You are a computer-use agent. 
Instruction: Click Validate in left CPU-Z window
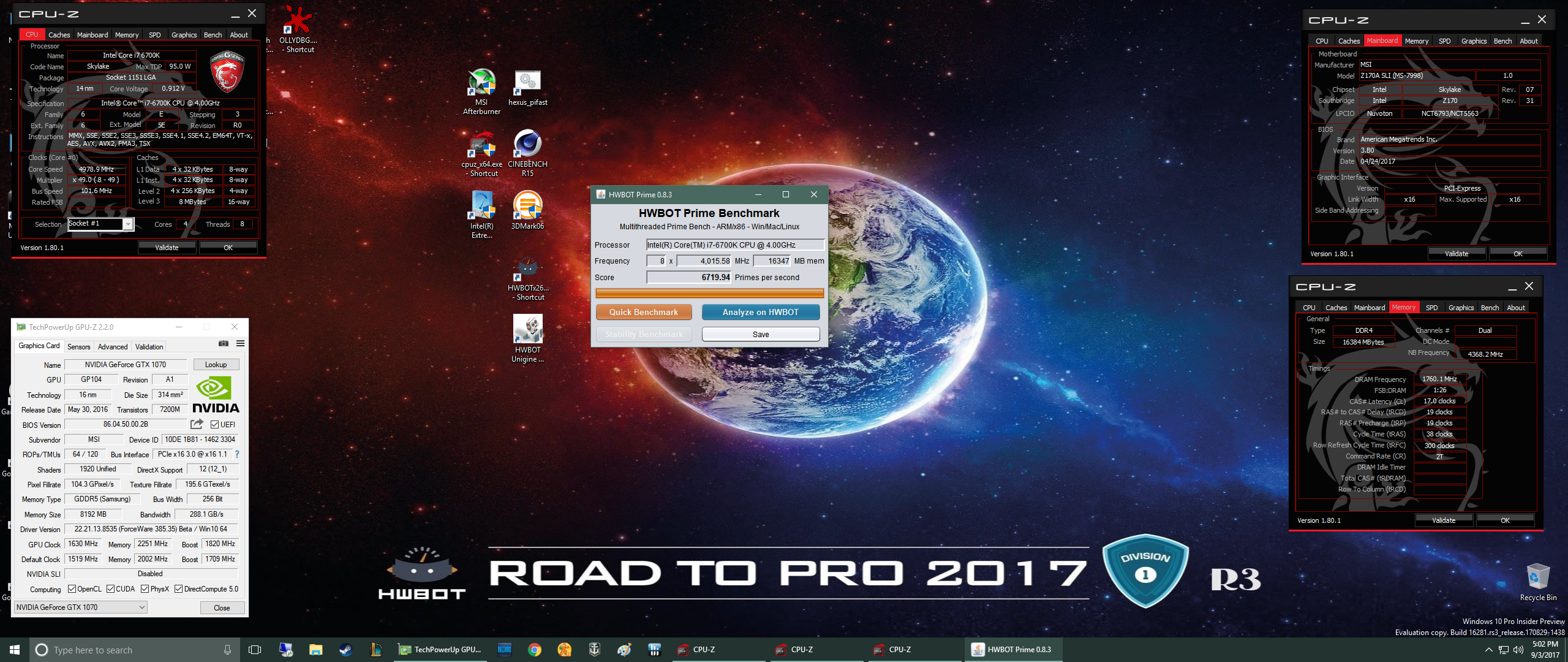point(167,248)
